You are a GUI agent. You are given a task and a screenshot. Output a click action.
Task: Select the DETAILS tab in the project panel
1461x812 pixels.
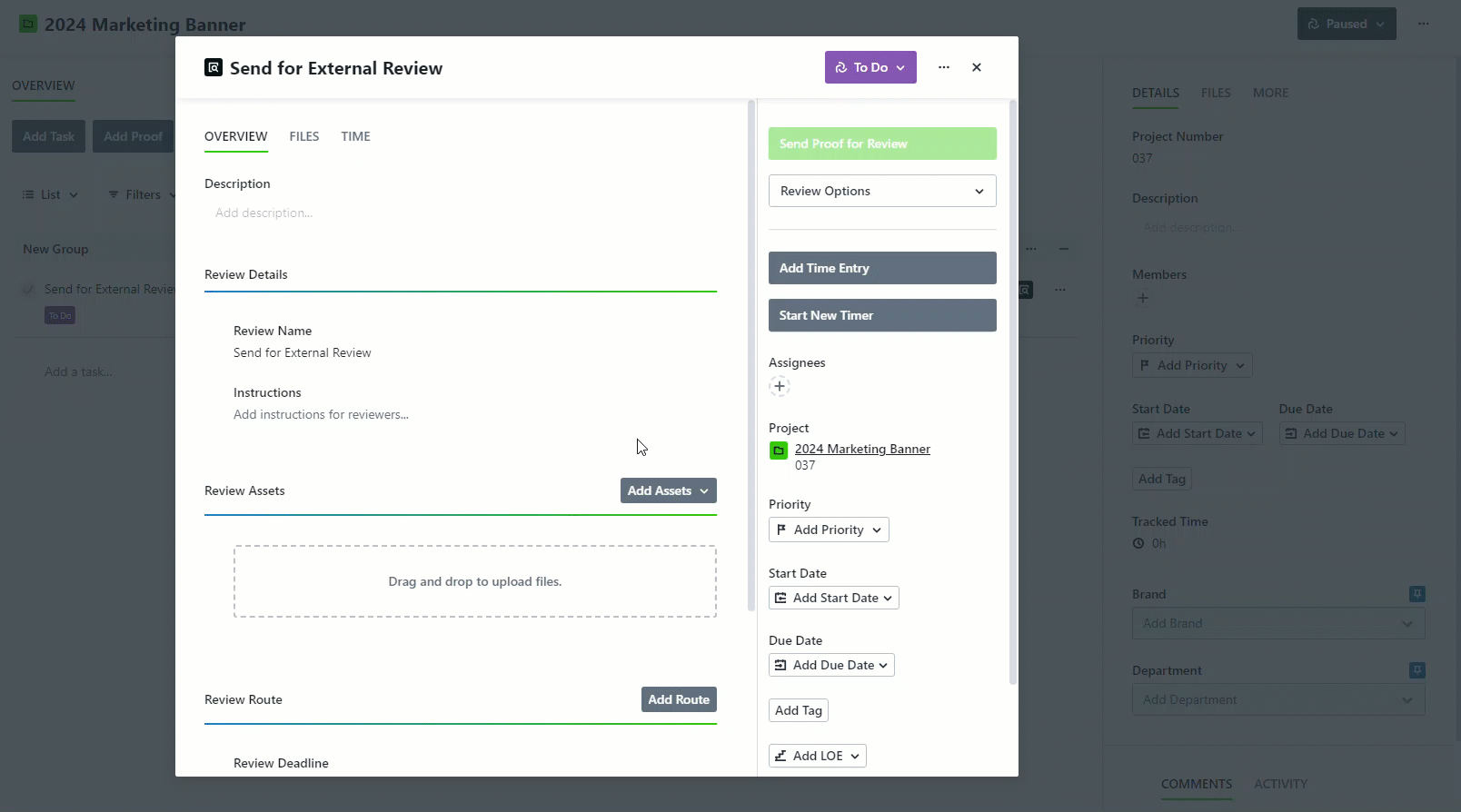(1156, 93)
